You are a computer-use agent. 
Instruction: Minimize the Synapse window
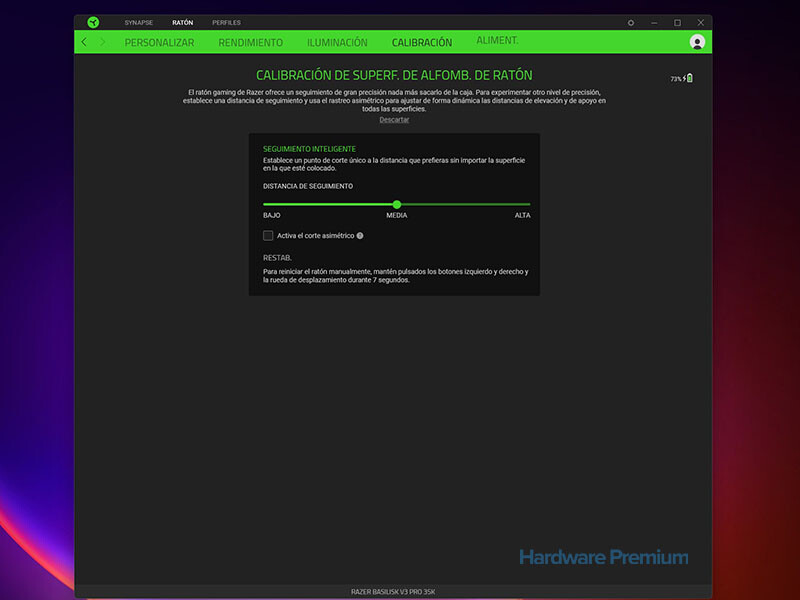tap(654, 23)
